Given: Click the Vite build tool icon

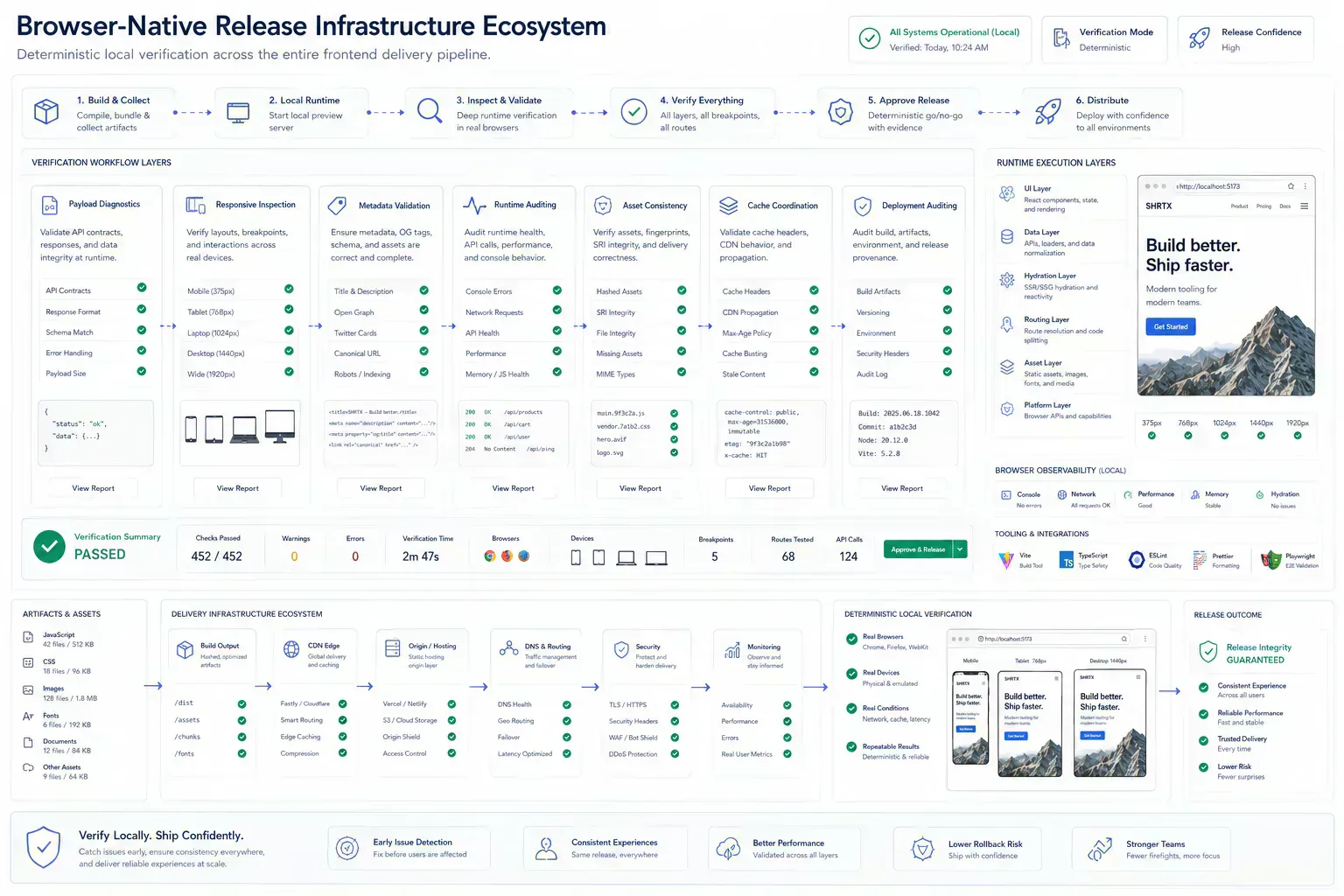Looking at the screenshot, I should tap(1006, 560).
